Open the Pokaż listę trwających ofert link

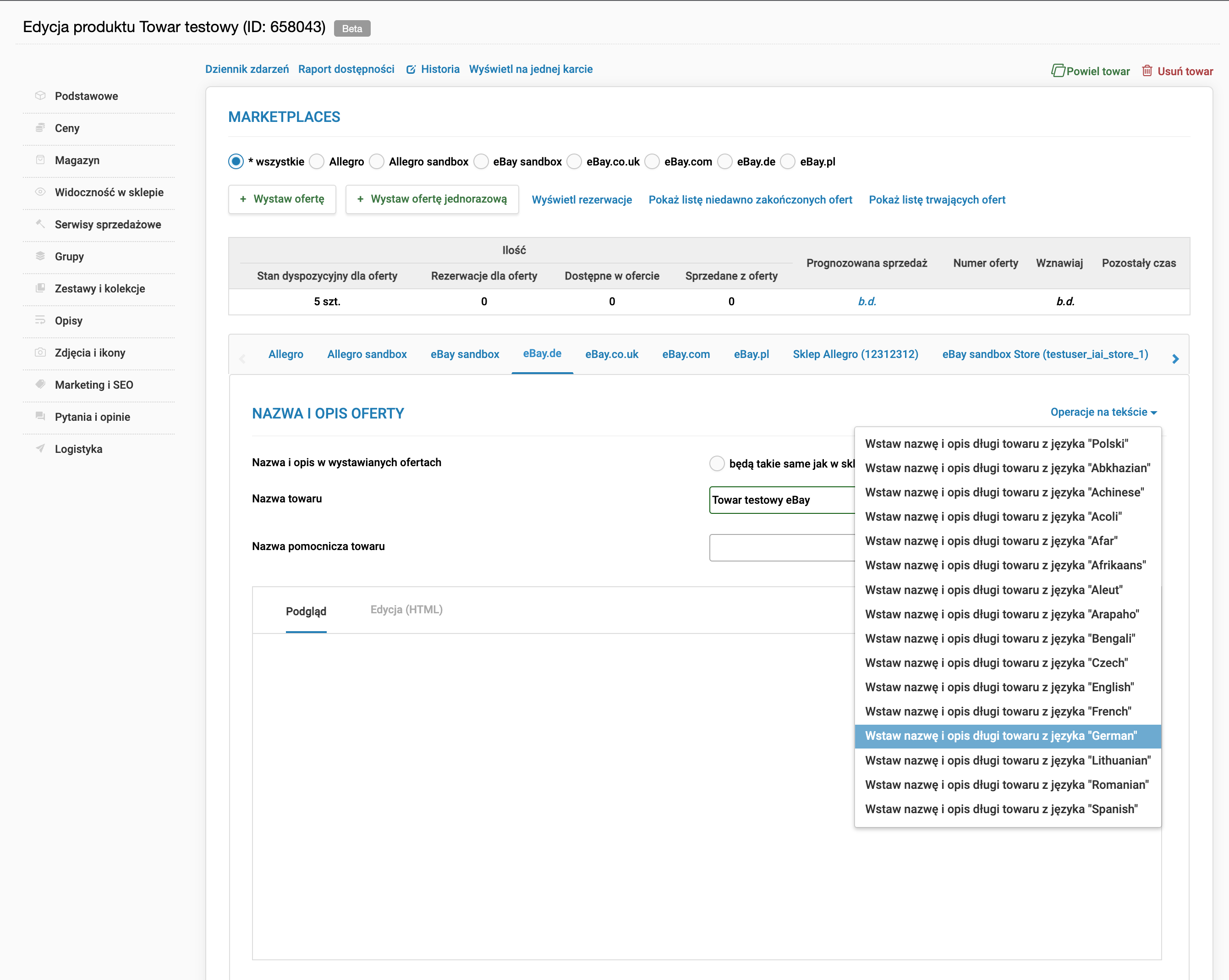[x=937, y=199]
